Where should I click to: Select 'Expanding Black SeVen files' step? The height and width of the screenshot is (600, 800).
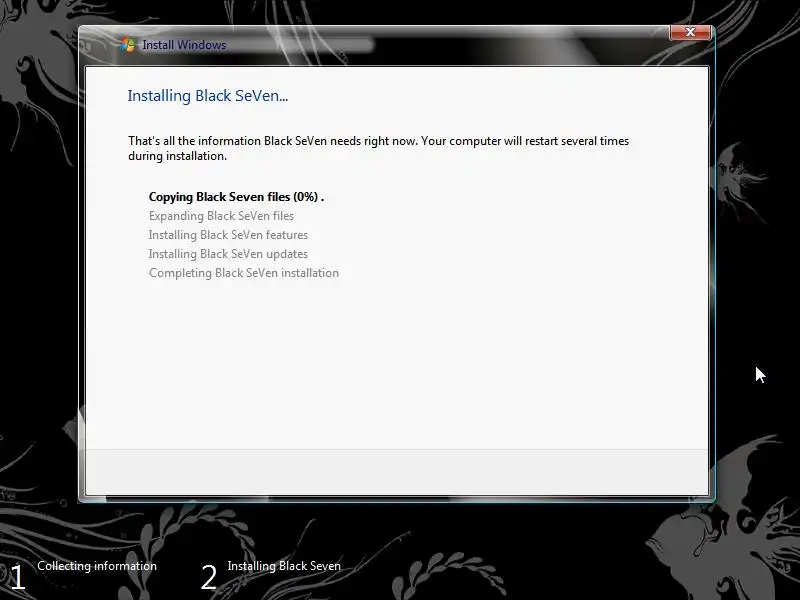click(221, 216)
